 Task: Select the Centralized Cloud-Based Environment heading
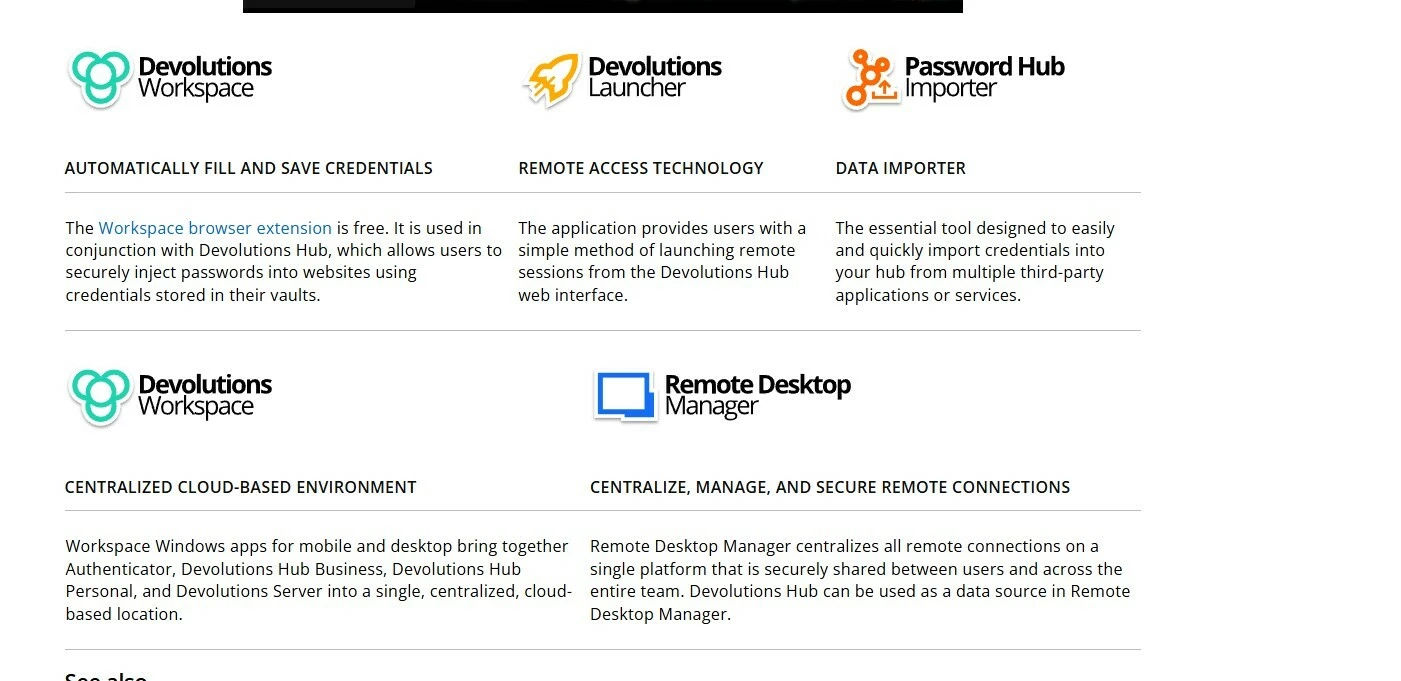pos(241,487)
